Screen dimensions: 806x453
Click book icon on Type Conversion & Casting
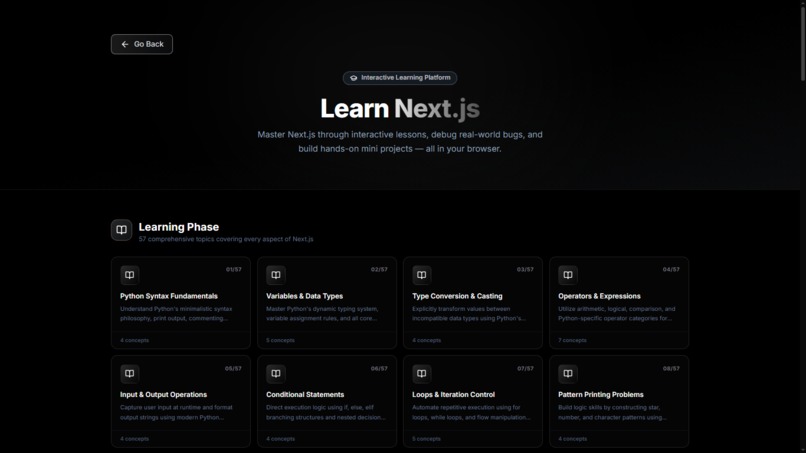coord(422,275)
